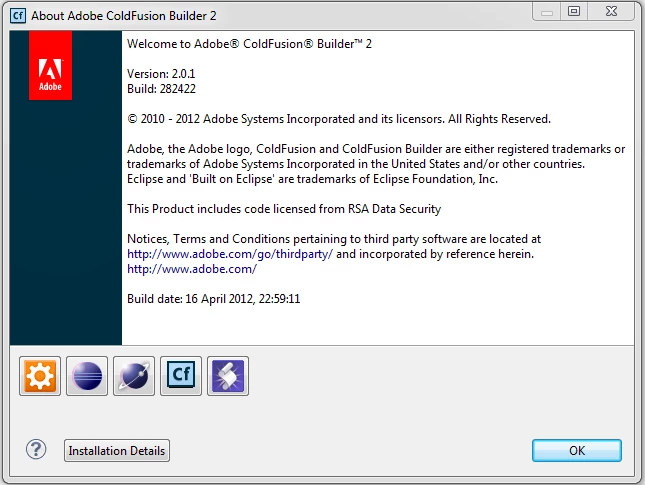Click the 'Welcome to Adobe ColdFusion Builder 2' heading
Viewport: 645px width, 485px height.
pos(249,44)
